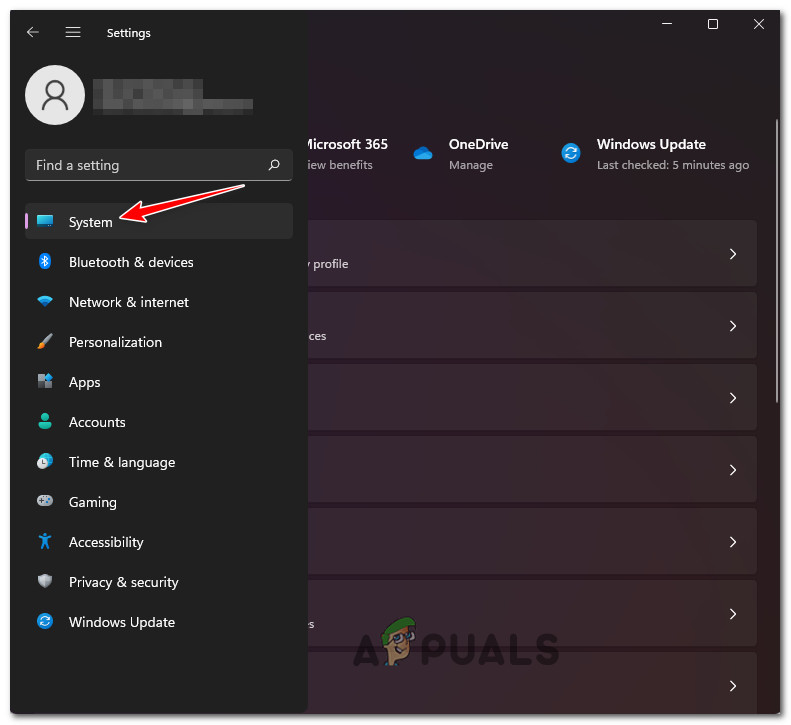Open the Apps settings category
This screenshot has height=725, width=791.
pos(158,382)
